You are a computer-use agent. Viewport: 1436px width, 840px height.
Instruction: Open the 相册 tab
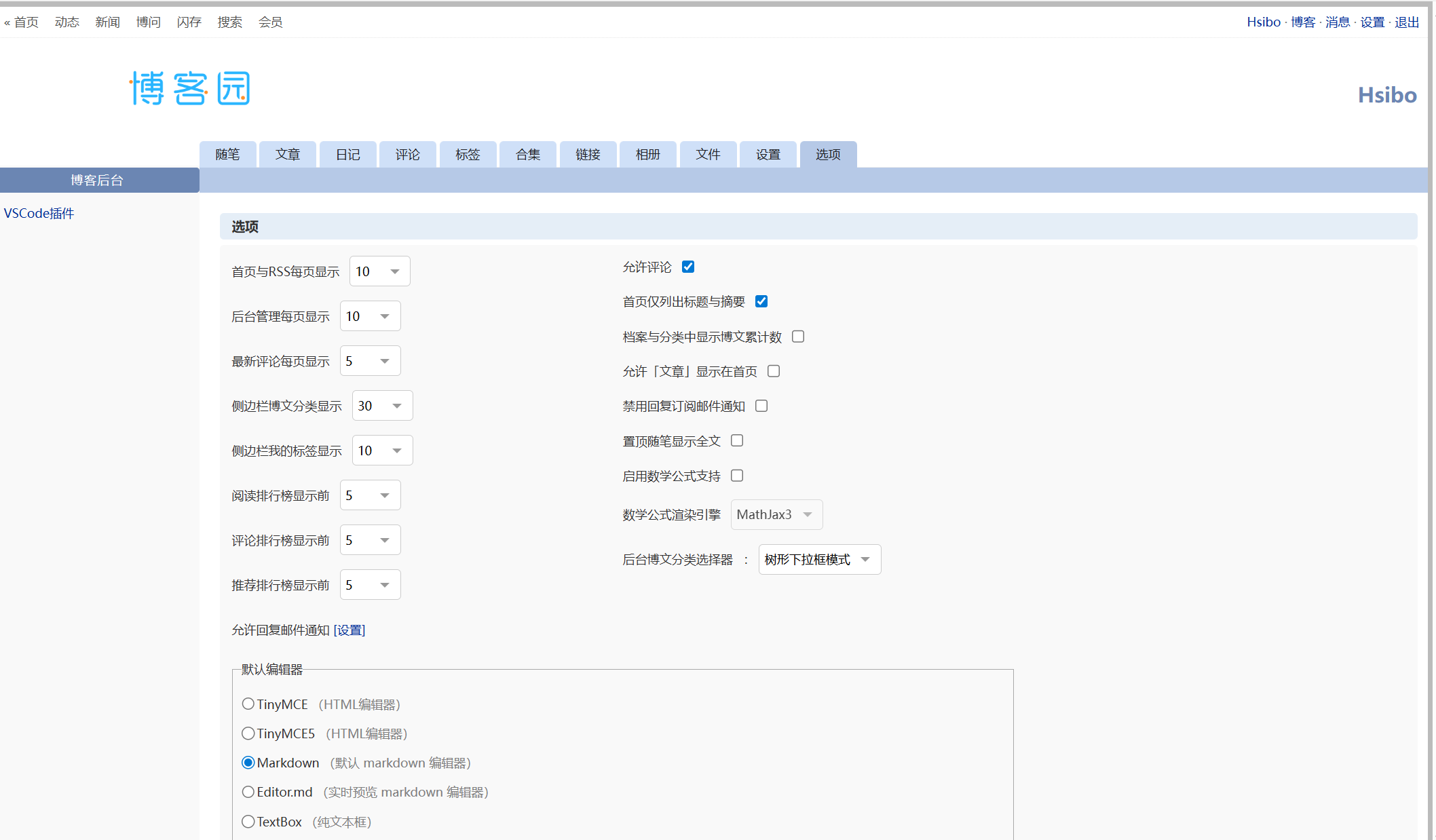(x=647, y=154)
